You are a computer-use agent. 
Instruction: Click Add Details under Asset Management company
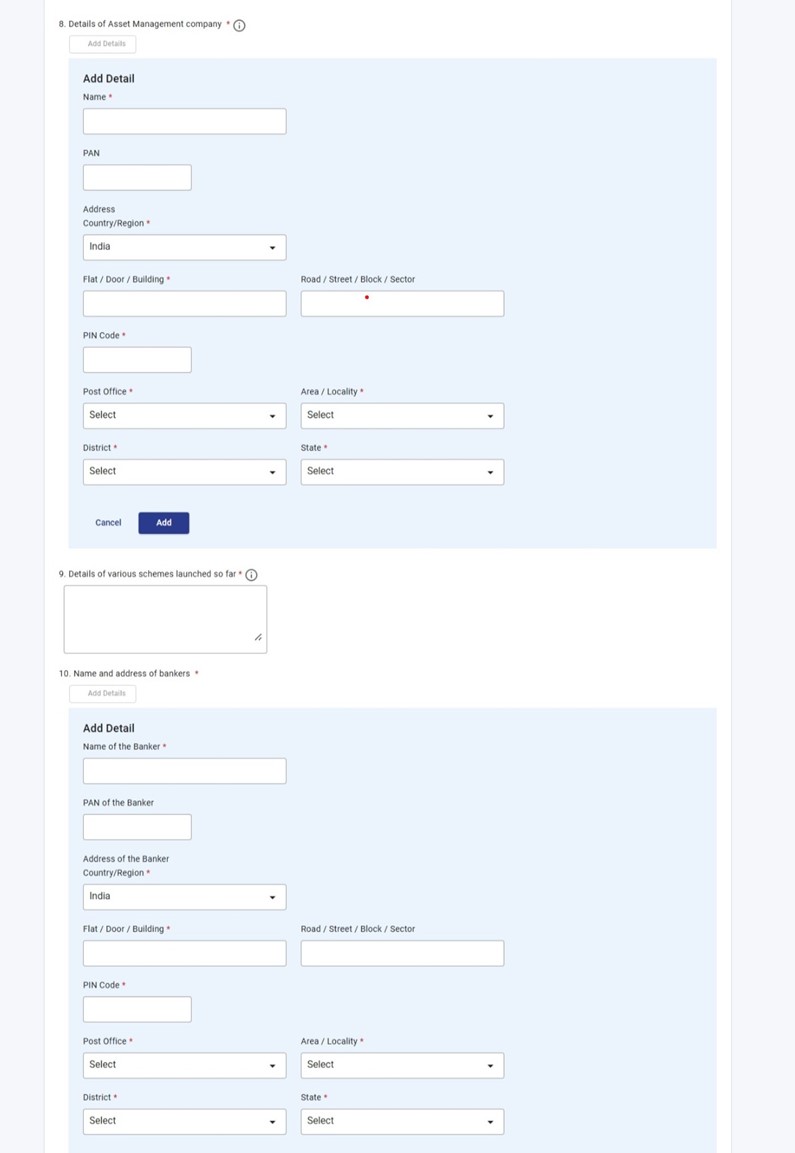(103, 43)
